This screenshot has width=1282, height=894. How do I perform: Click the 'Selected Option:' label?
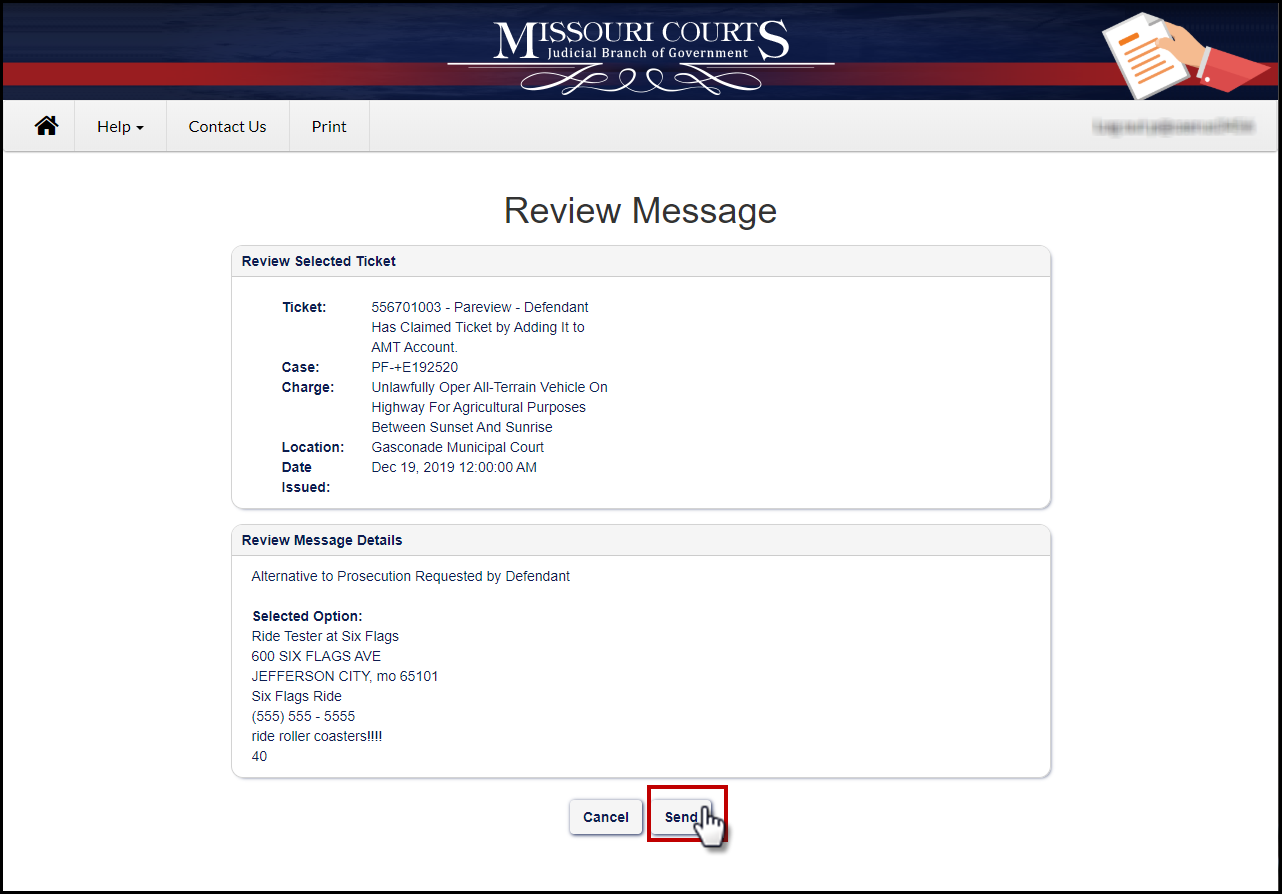coord(307,616)
